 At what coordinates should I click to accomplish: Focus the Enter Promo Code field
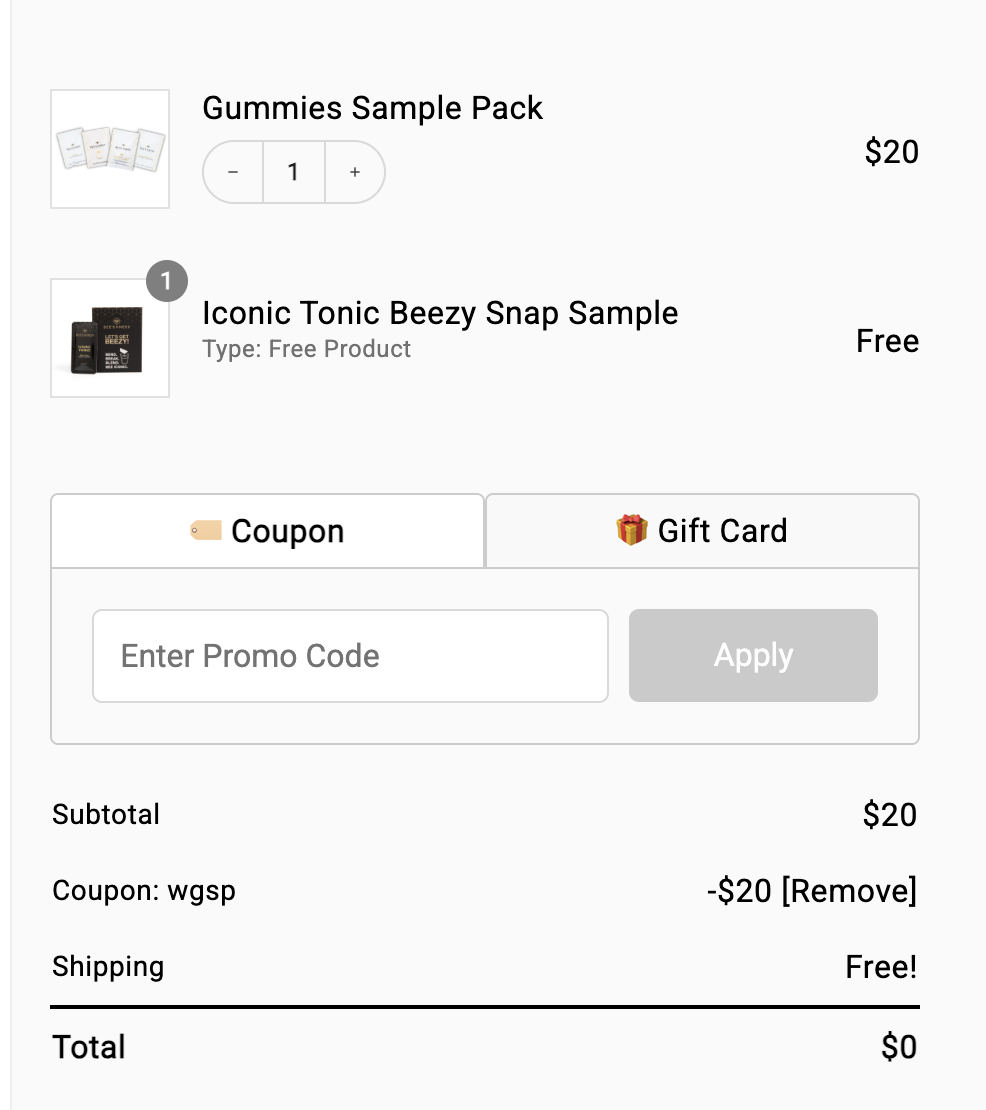pos(350,656)
